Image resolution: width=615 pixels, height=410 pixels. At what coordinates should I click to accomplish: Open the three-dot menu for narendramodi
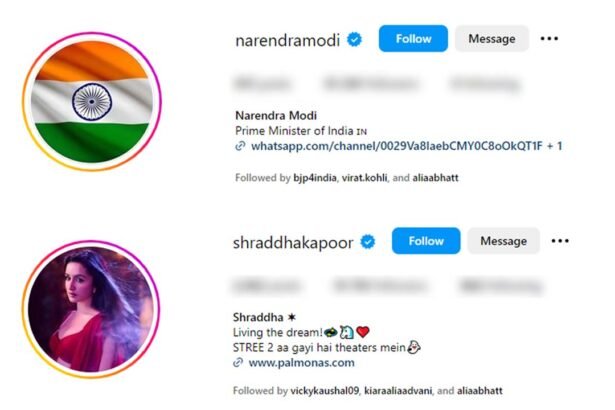click(x=549, y=38)
